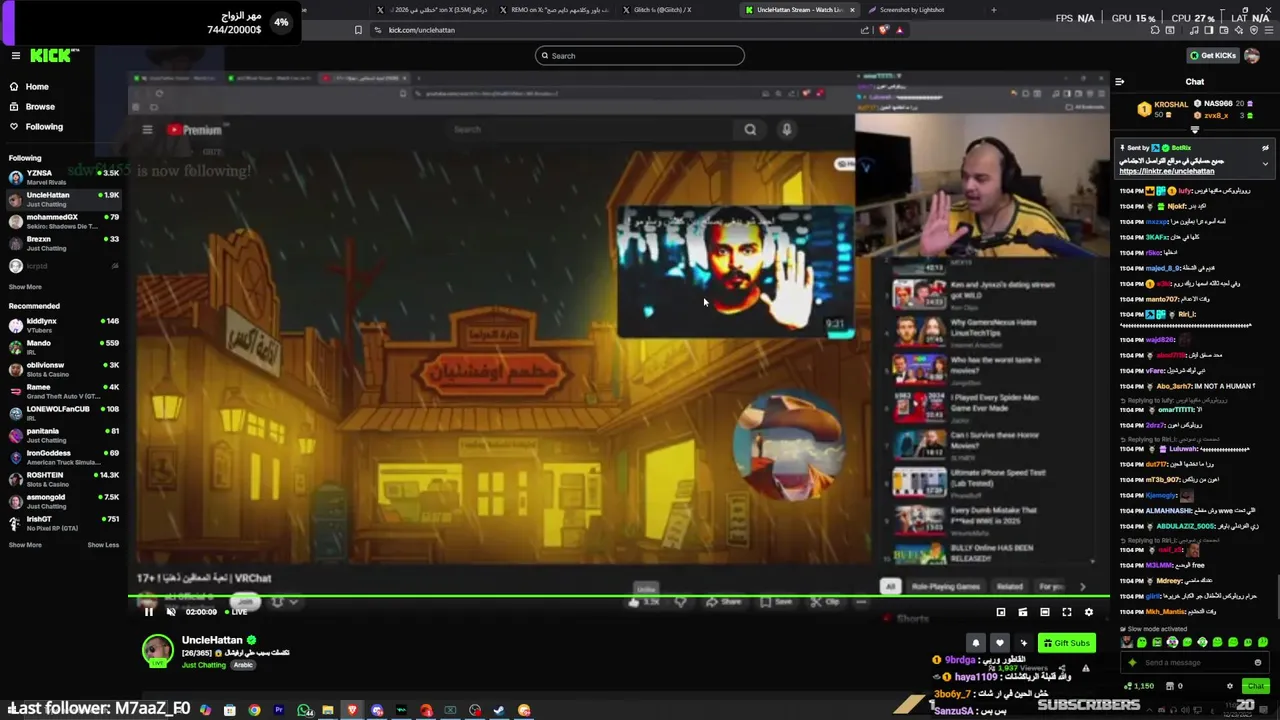Open ROSHTEIN recommended channel

pos(62,479)
